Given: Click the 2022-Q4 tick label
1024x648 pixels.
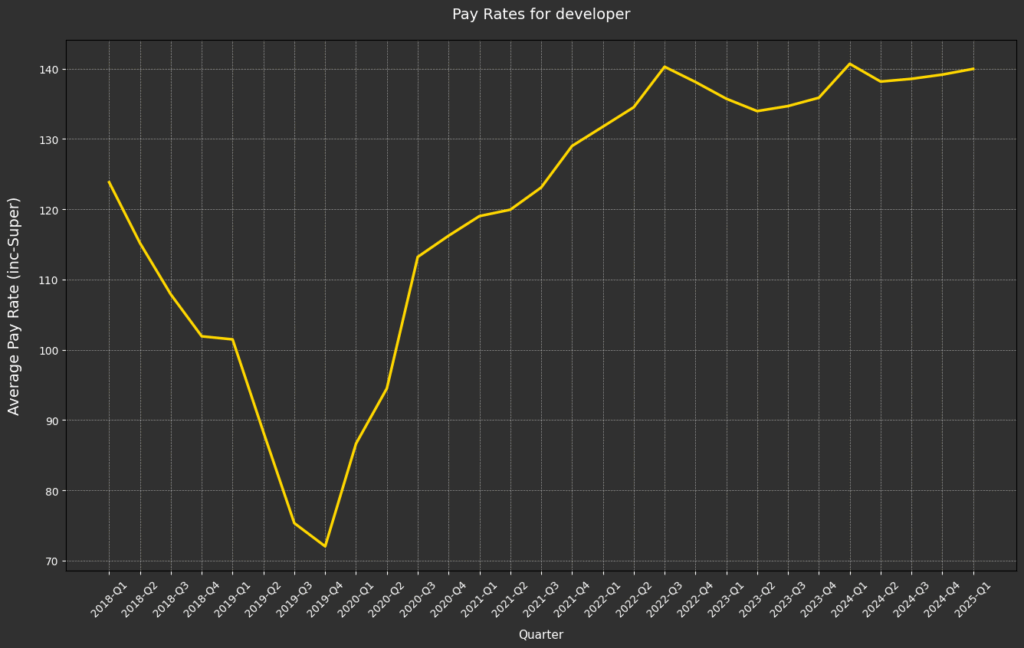Looking at the screenshot, I should (x=696, y=600).
